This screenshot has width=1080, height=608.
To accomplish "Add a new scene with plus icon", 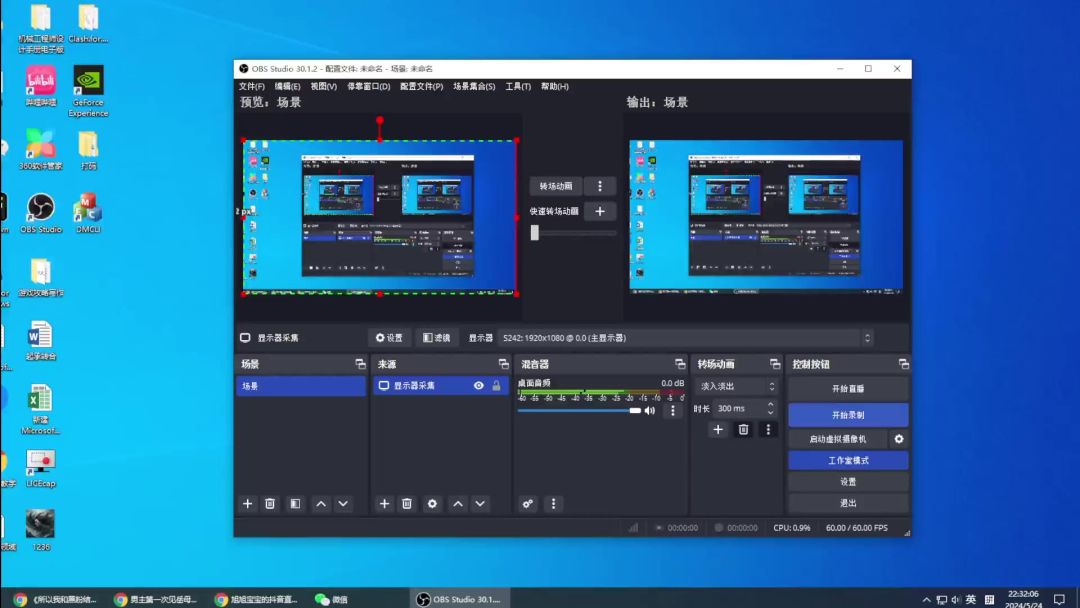I will click(247, 504).
